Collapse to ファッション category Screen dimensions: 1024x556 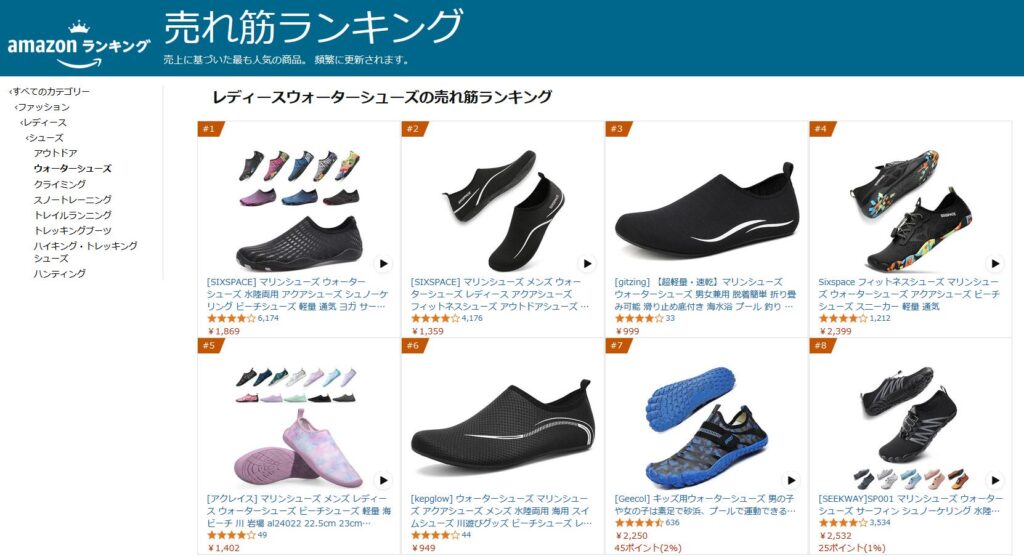pyautogui.click(x=42, y=107)
